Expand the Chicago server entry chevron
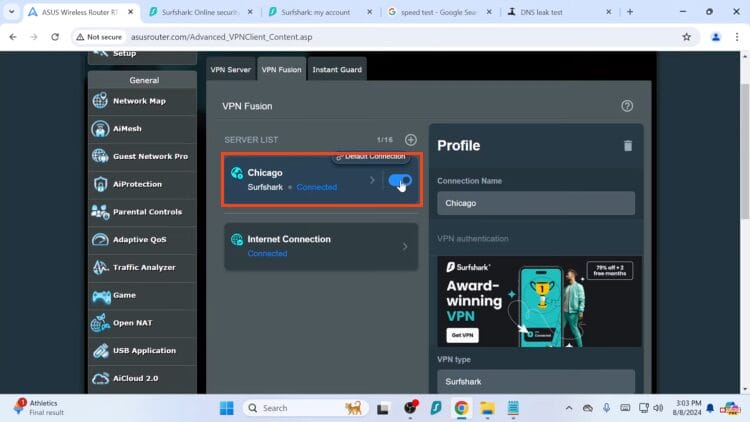 (372, 180)
